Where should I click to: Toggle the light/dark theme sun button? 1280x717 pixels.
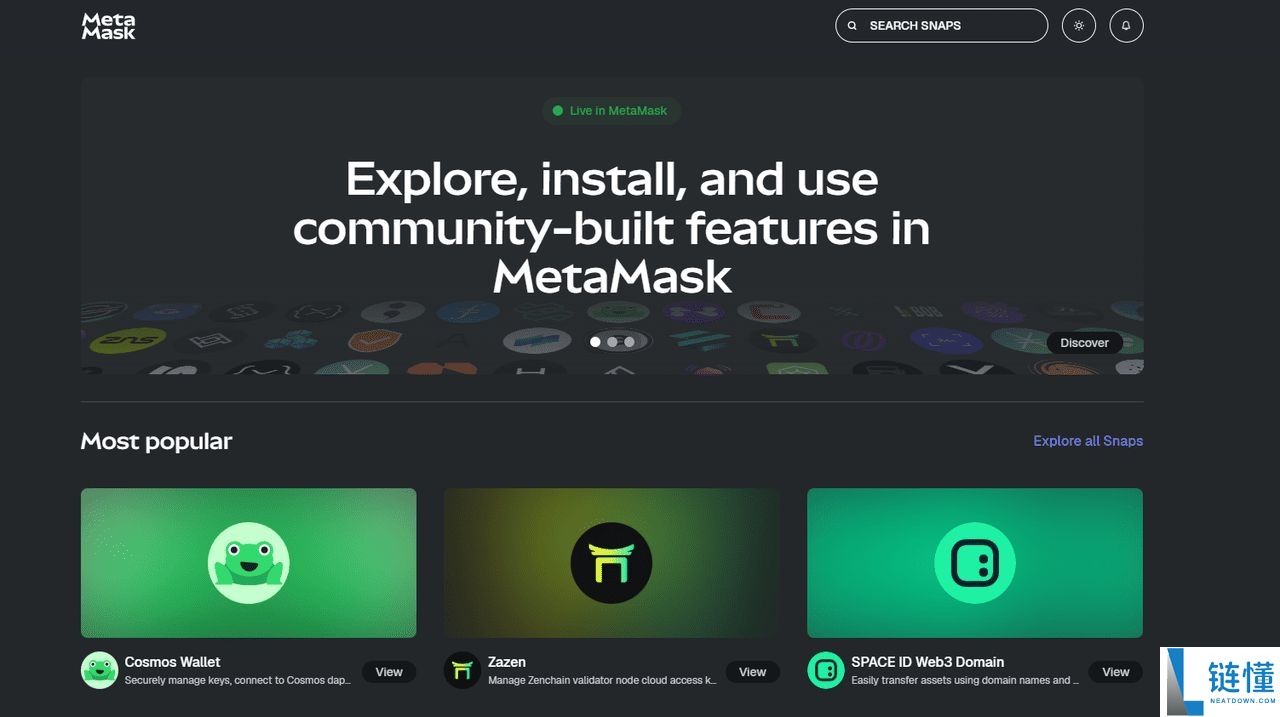click(x=1078, y=26)
